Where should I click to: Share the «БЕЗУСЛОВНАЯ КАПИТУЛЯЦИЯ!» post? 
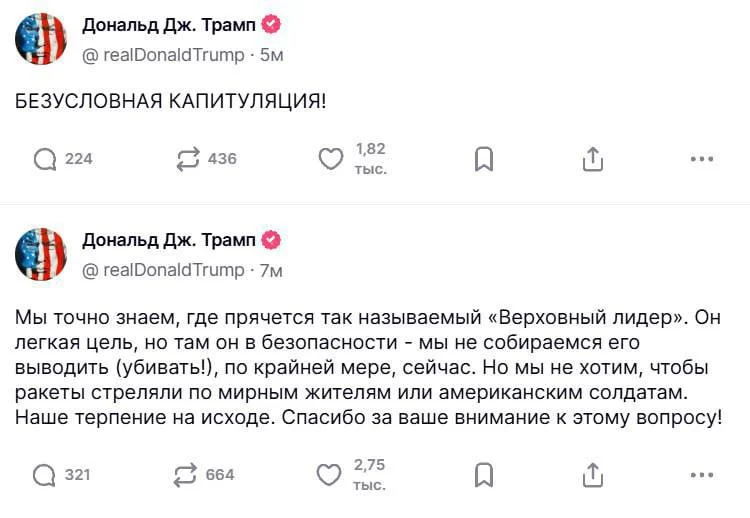pos(592,159)
